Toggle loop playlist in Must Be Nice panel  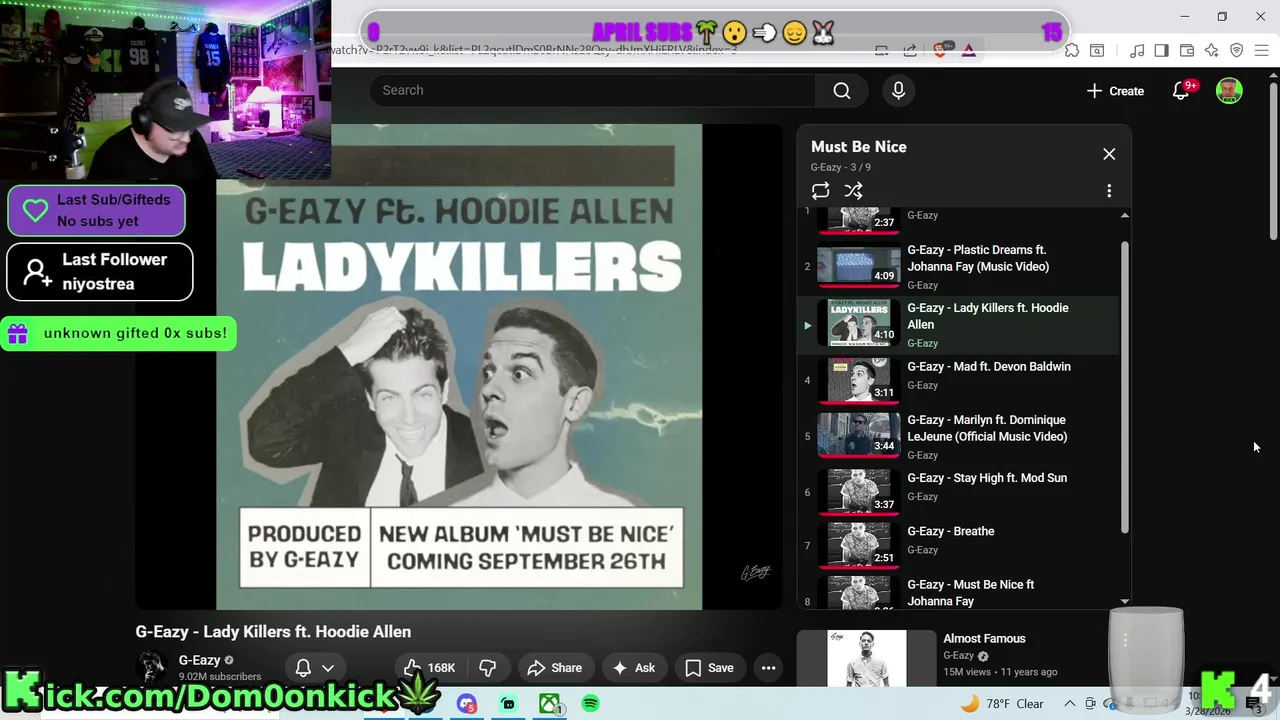pos(820,190)
